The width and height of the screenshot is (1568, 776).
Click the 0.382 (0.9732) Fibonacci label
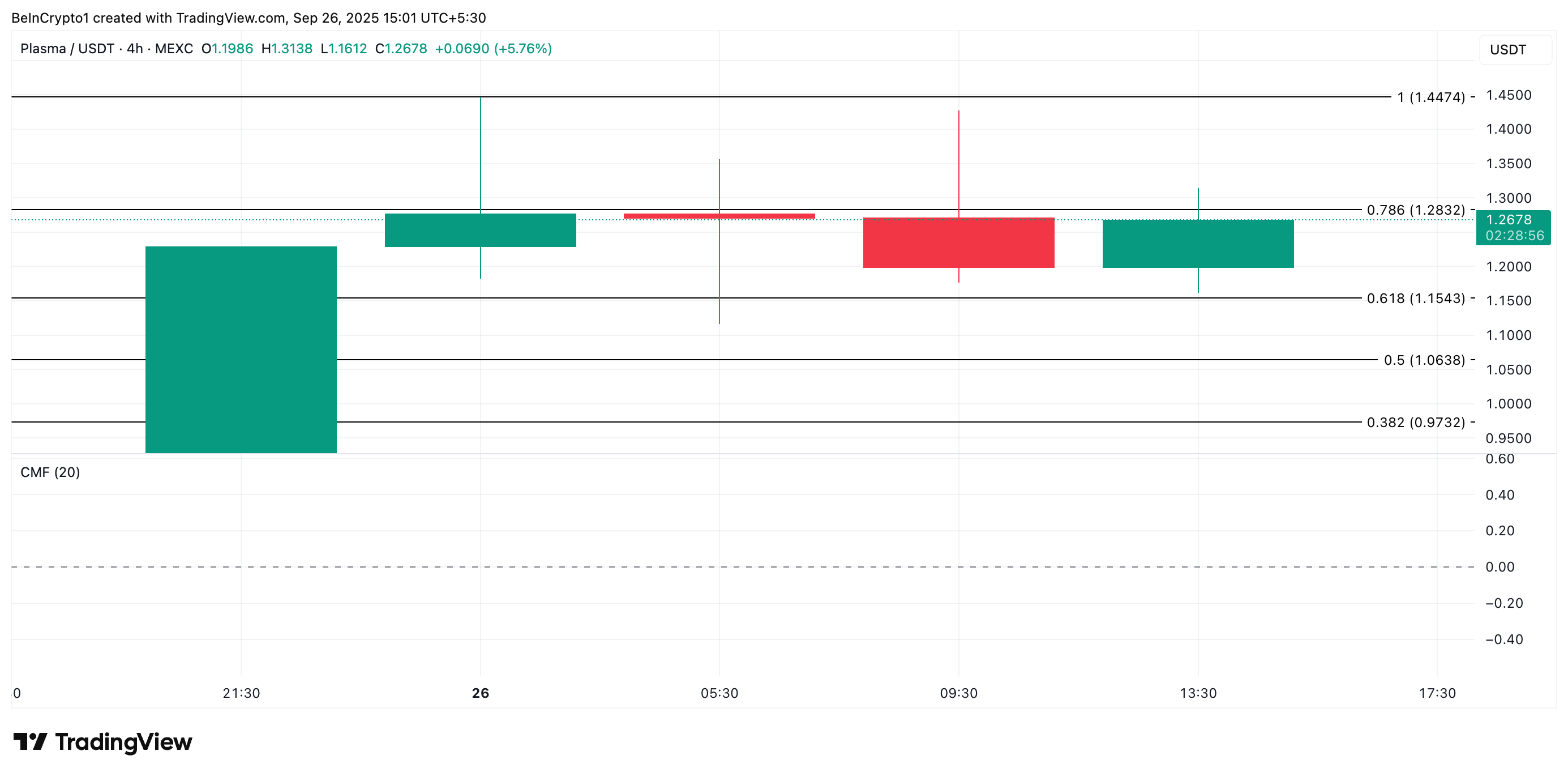tap(1415, 422)
